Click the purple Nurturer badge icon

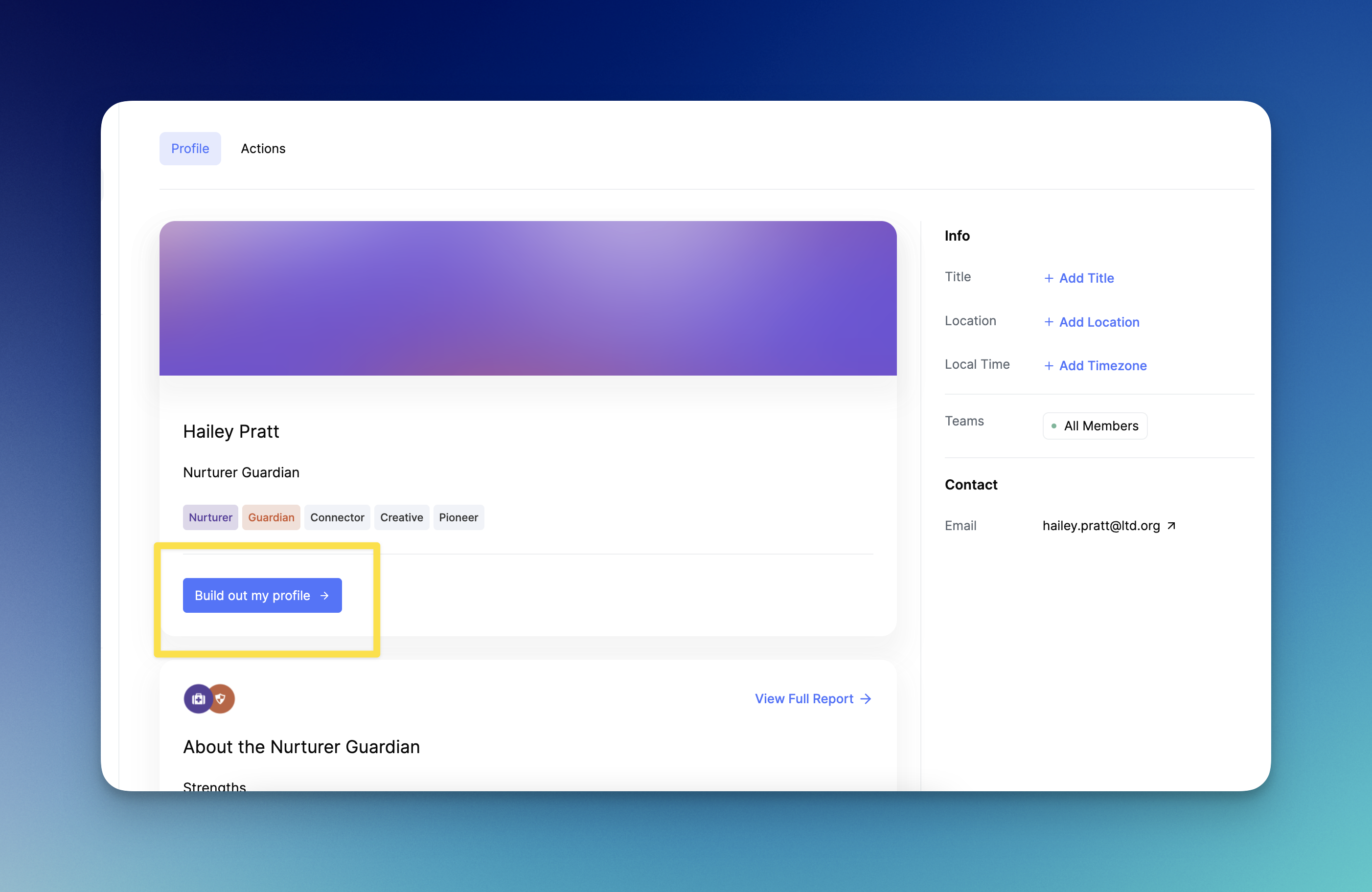[198, 699]
